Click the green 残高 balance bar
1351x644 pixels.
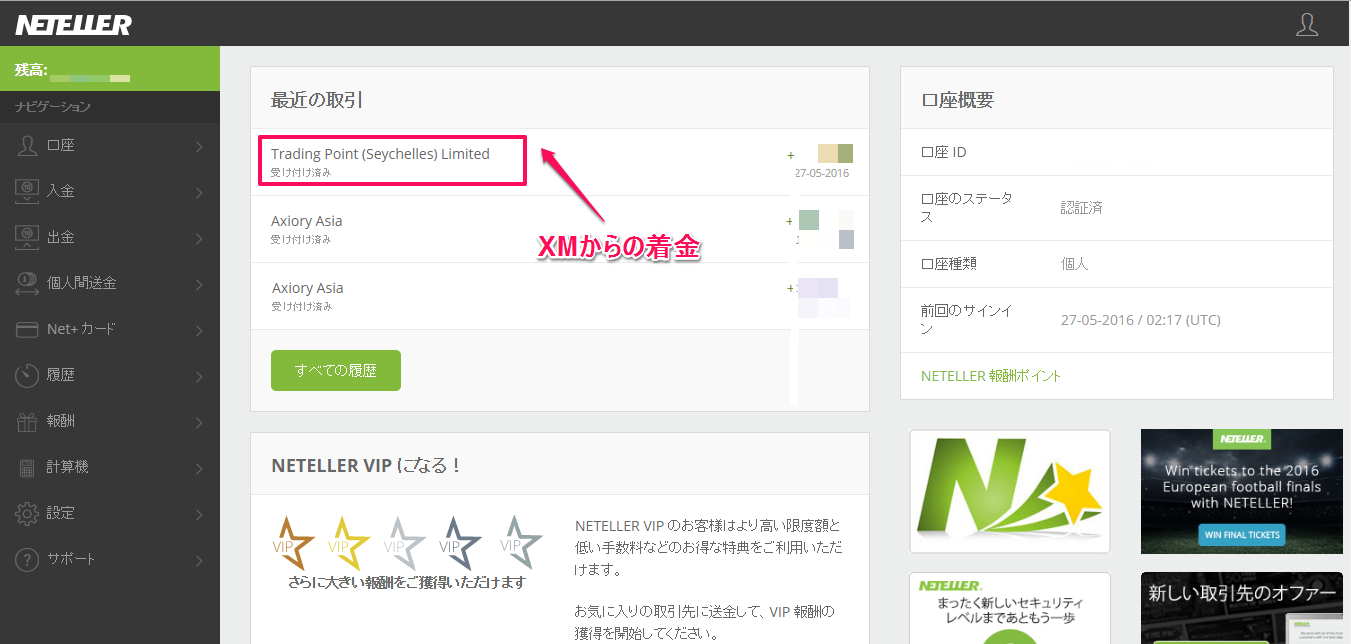(x=110, y=69)
